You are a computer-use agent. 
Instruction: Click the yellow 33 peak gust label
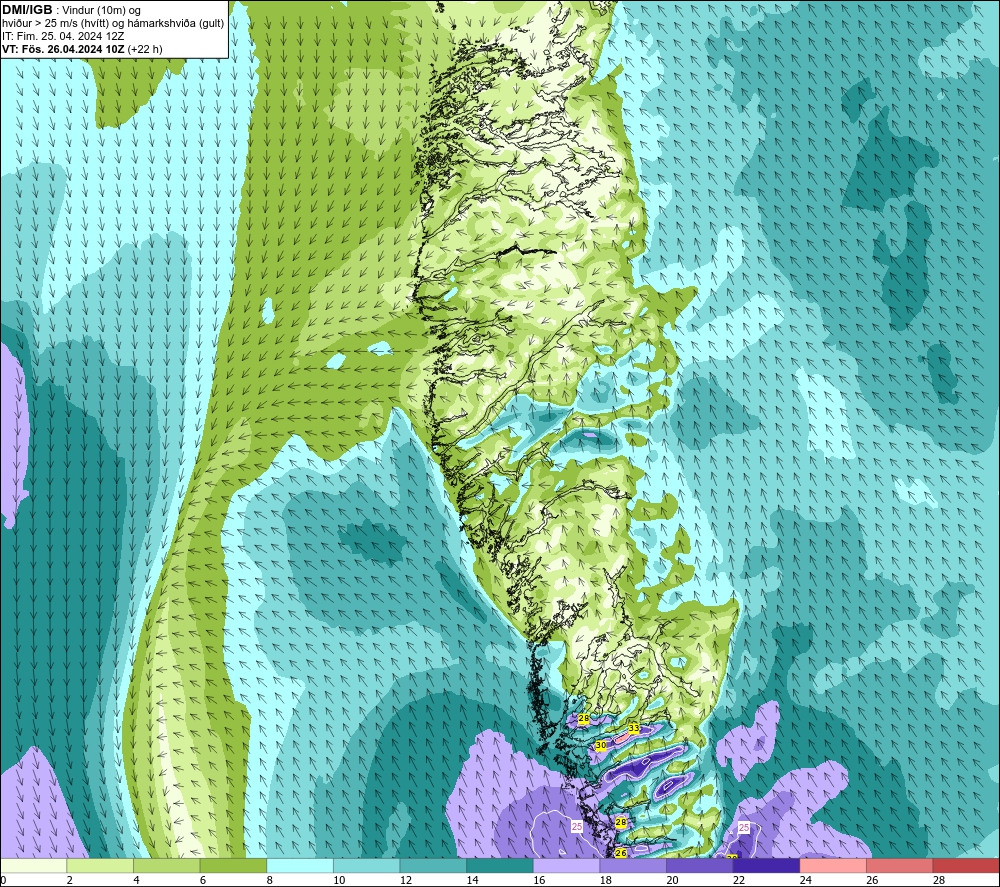[633, 728]
